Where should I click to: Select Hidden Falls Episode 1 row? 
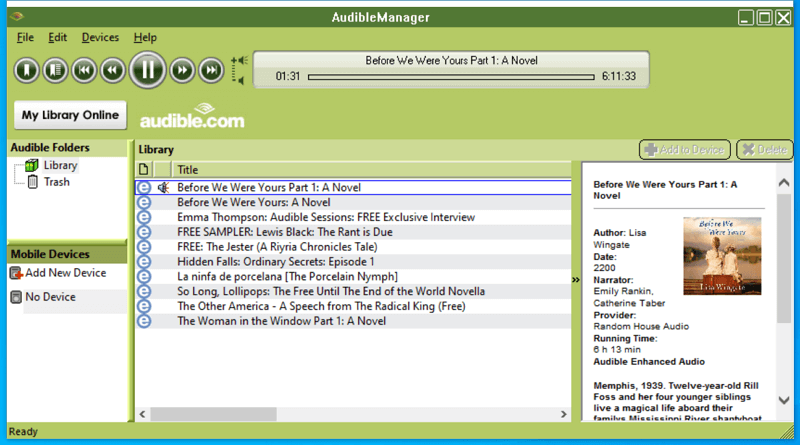353,261
